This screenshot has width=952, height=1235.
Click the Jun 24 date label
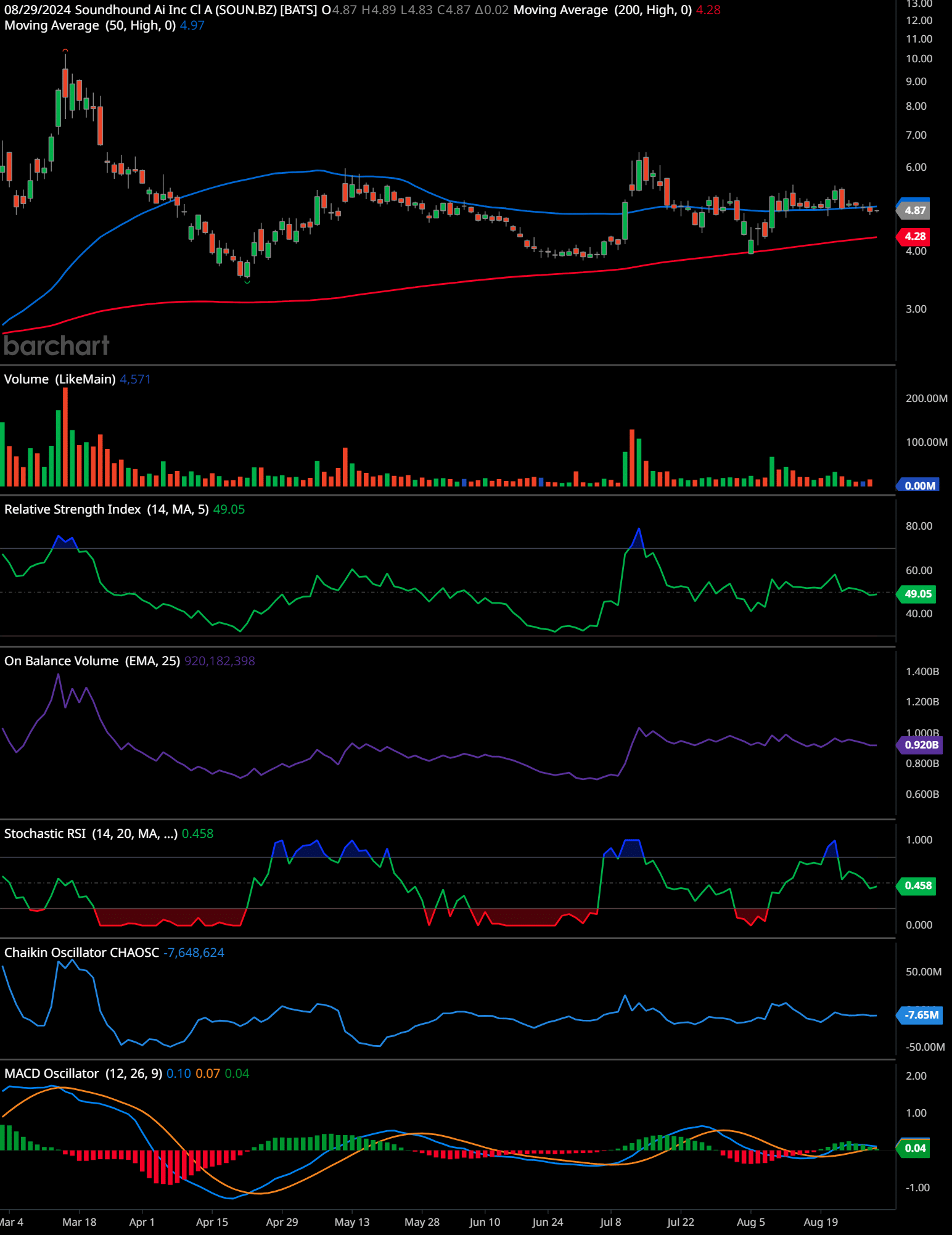548,1222
